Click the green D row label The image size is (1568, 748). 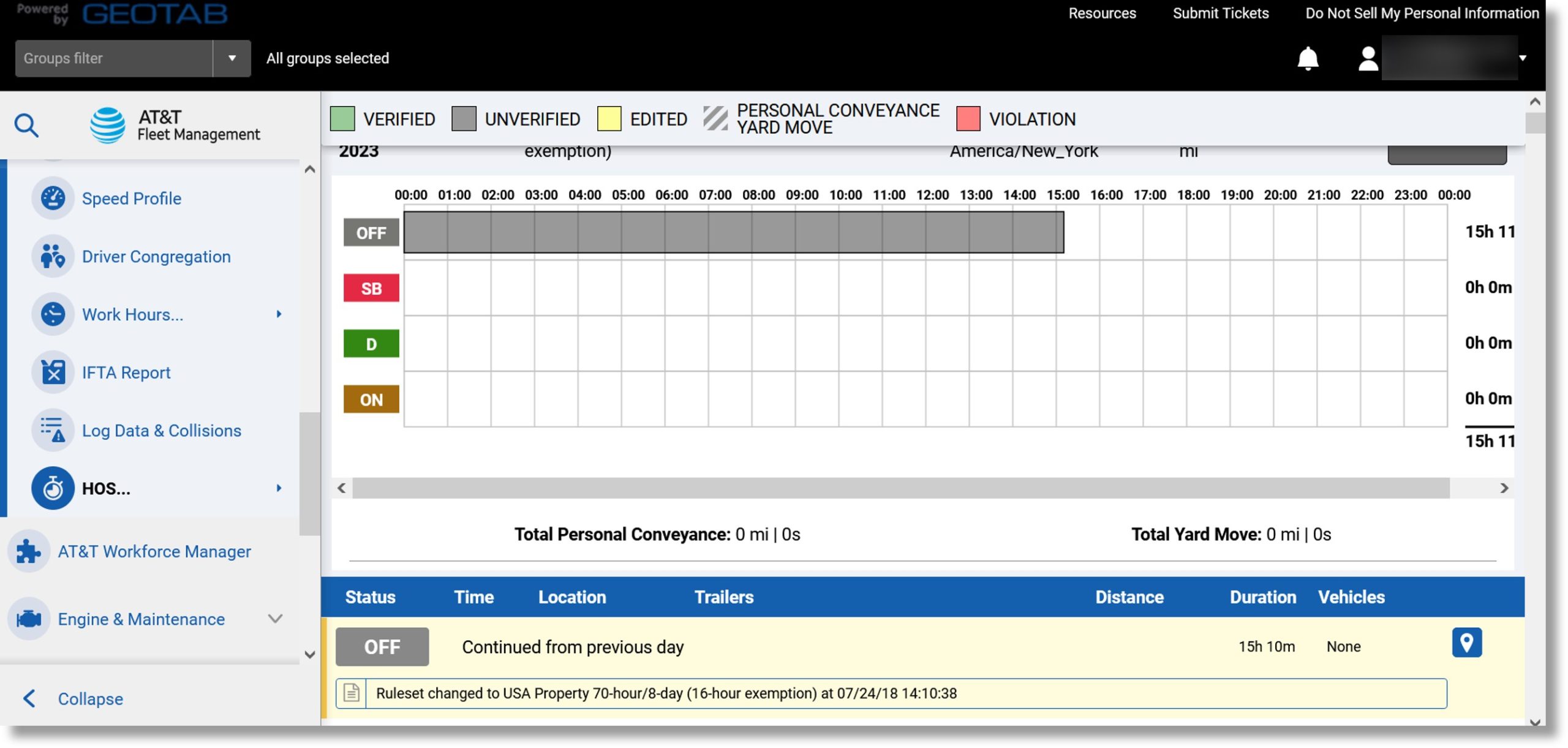coord(371,344)
